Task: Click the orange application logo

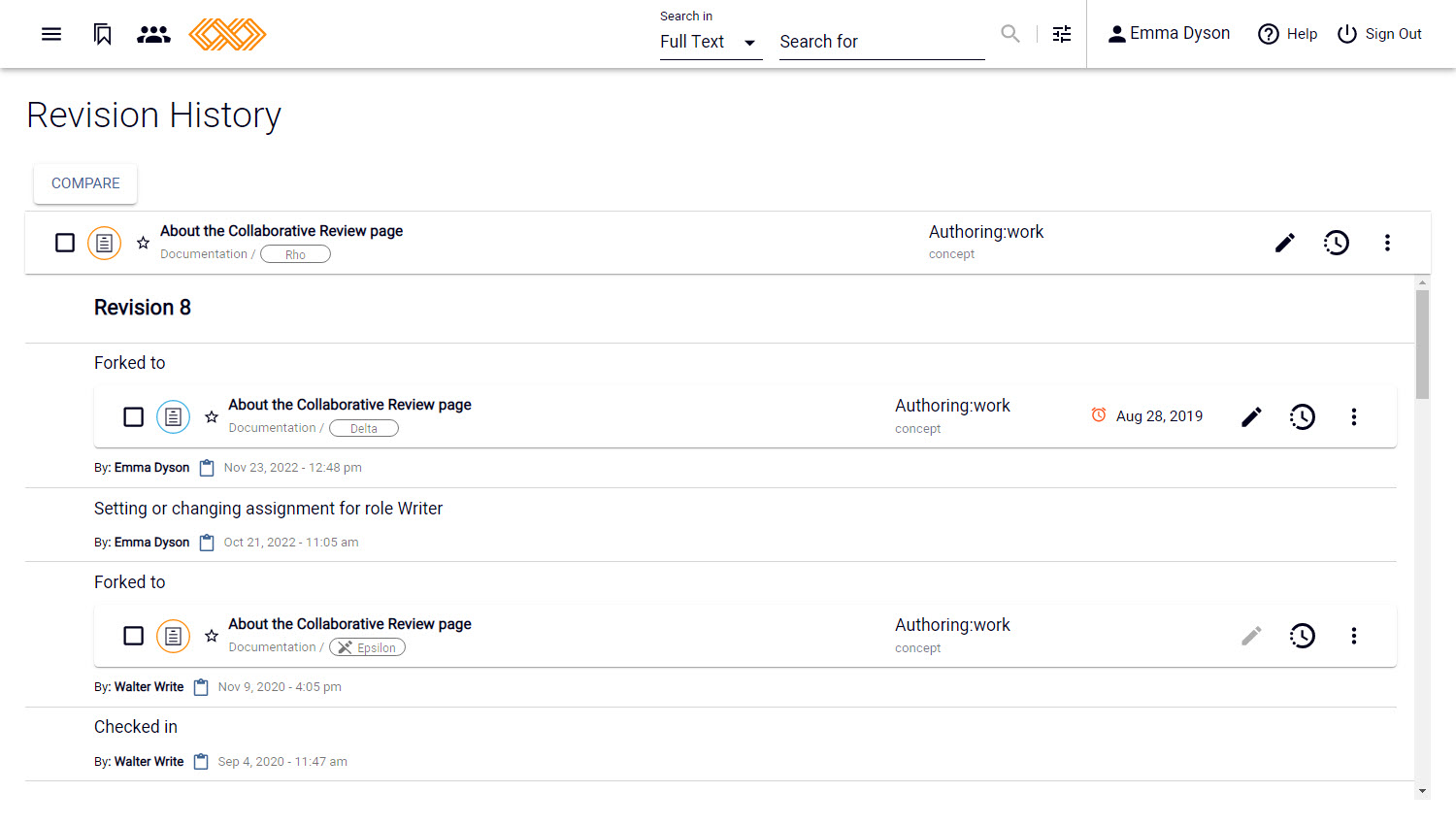Action: [227, 34]
